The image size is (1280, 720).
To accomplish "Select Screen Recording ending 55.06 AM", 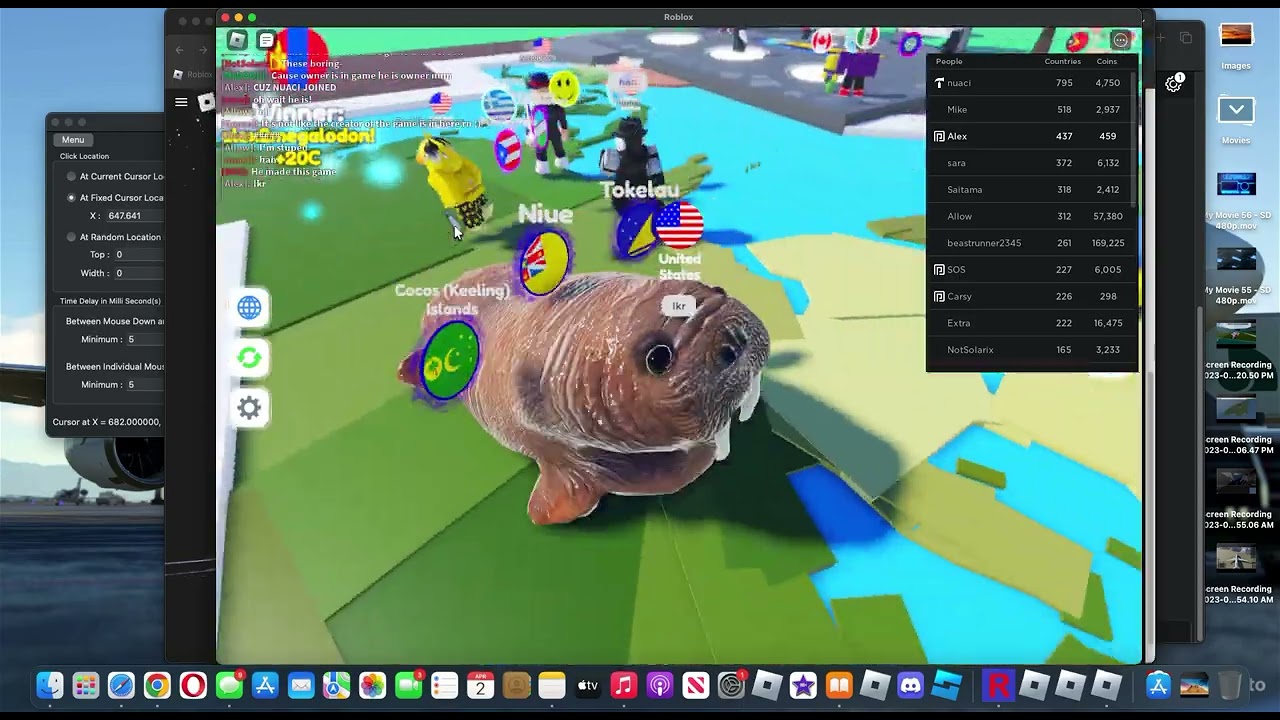I will [1238, 500].
